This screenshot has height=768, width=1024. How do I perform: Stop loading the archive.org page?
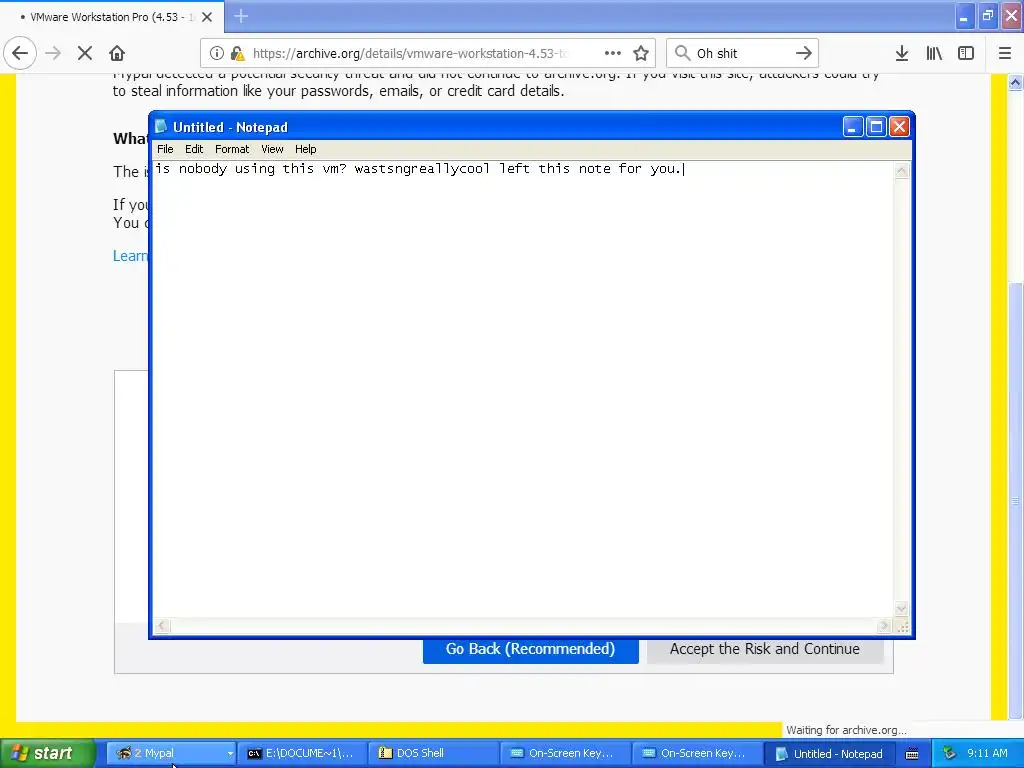coord(85,53)
